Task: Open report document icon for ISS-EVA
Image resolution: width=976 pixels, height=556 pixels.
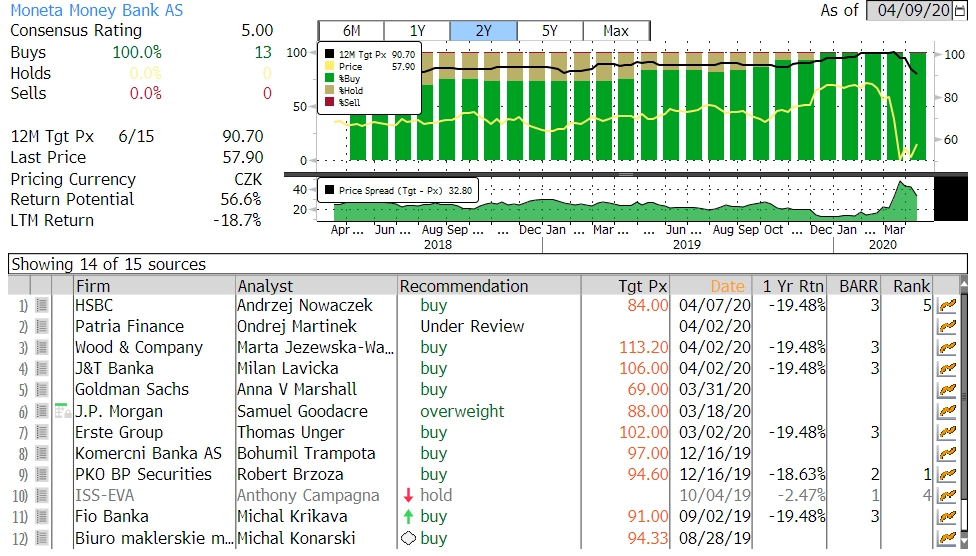Action: pos(42,496)
